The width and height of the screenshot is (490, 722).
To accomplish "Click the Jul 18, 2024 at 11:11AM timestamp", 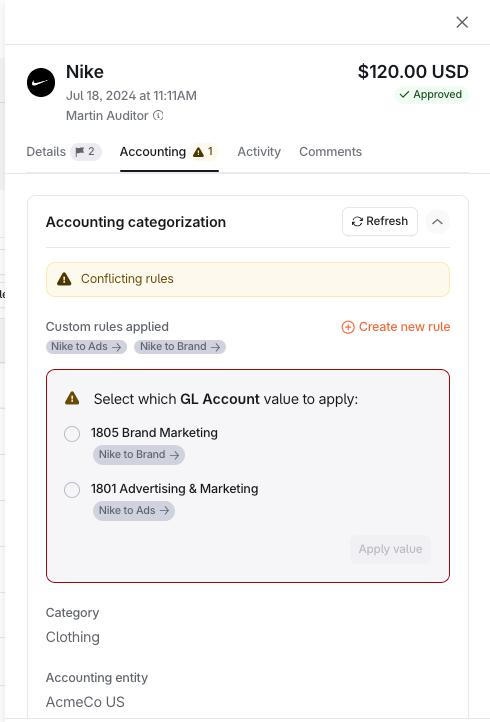I will 131,96.
